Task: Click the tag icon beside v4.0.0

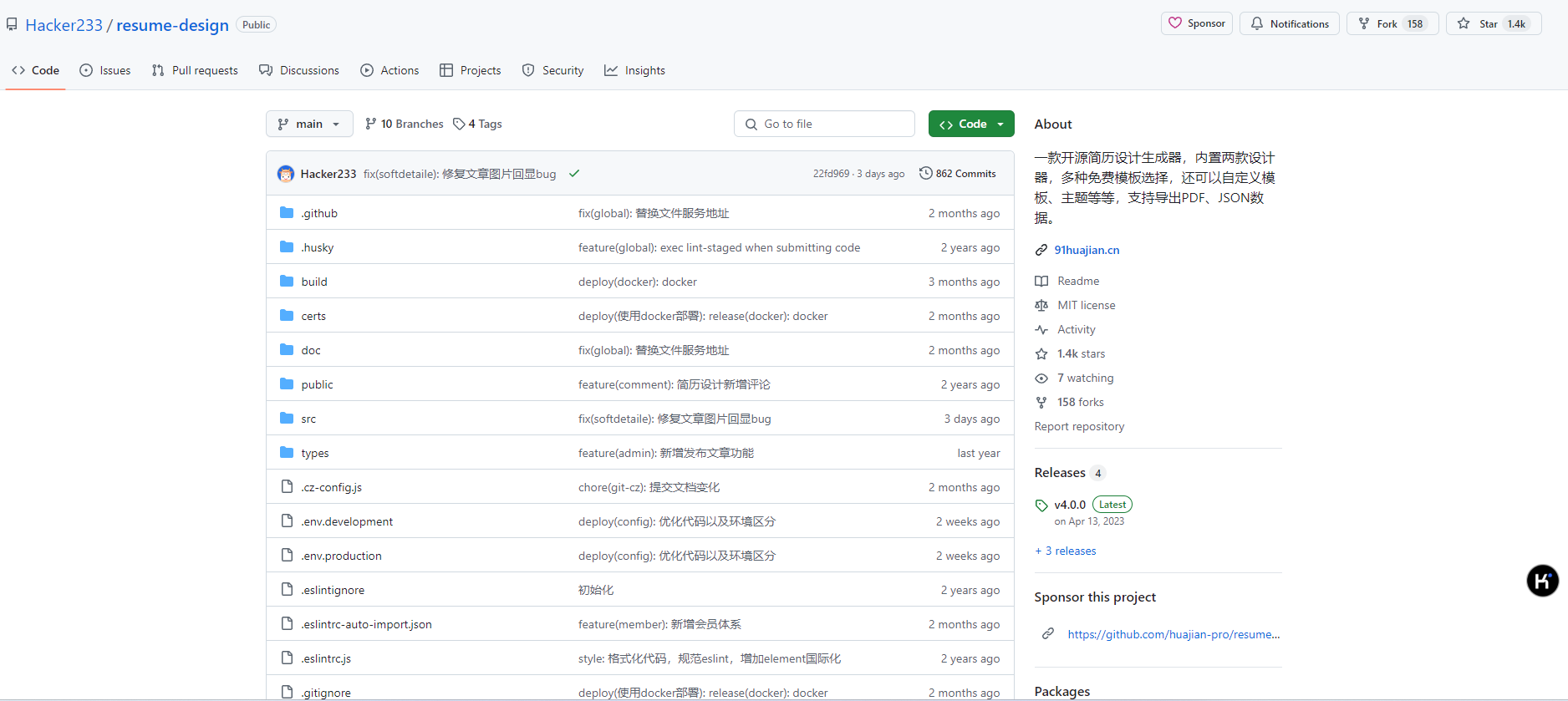Action: point(1041,505)
